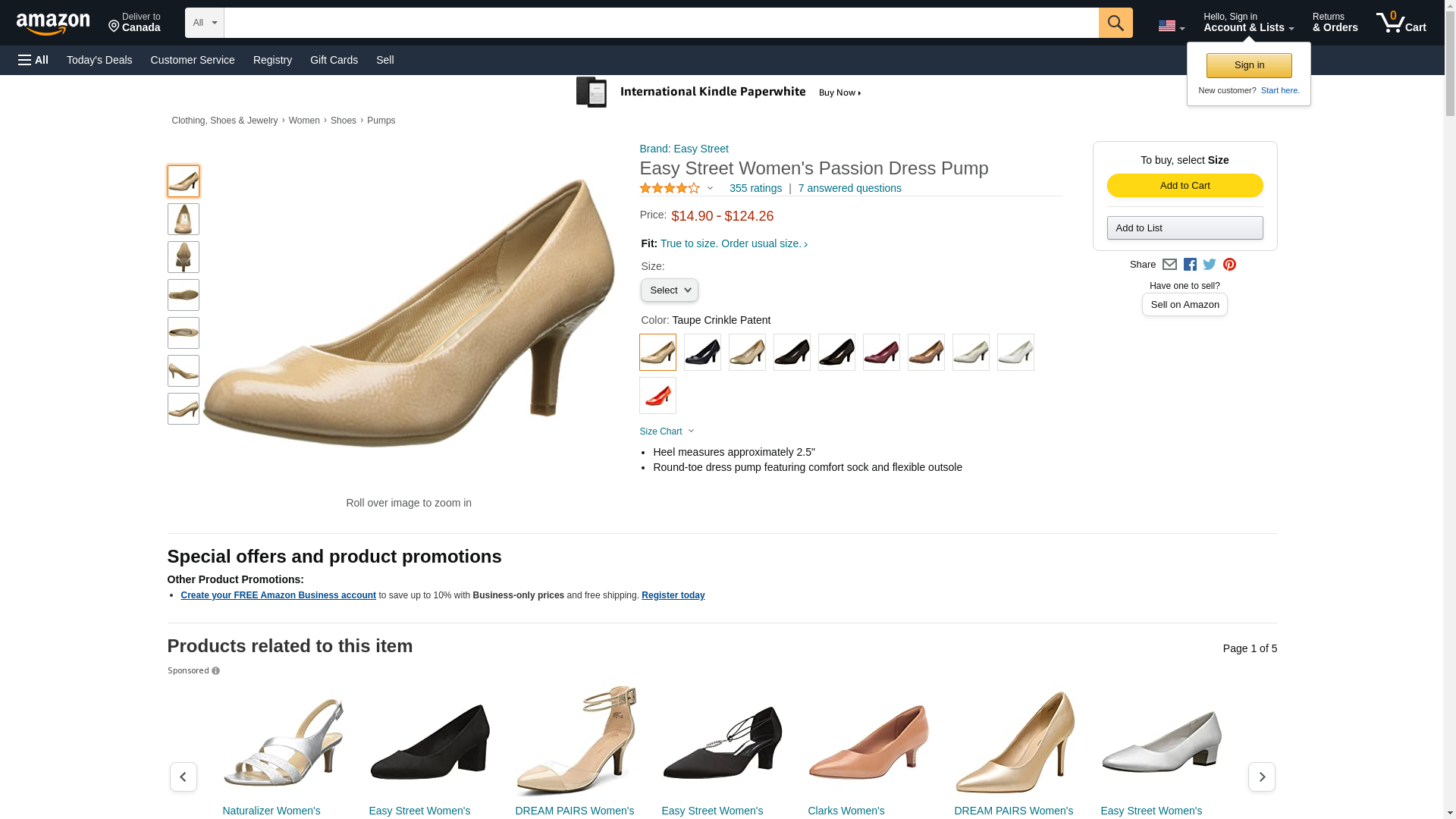Screen dimensions: 1456x819
Task: Open country flag language selector
Action: point(1172,27)
